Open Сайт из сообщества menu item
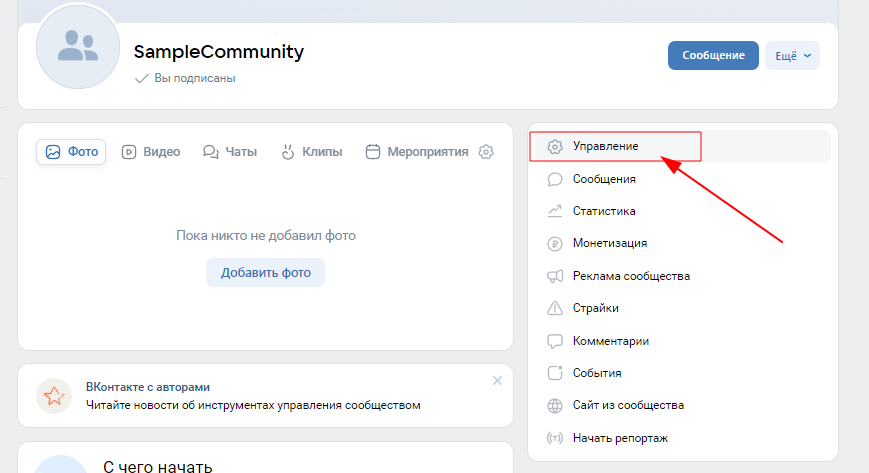This screenshot has width=869, height=473. tap(627, 405)
